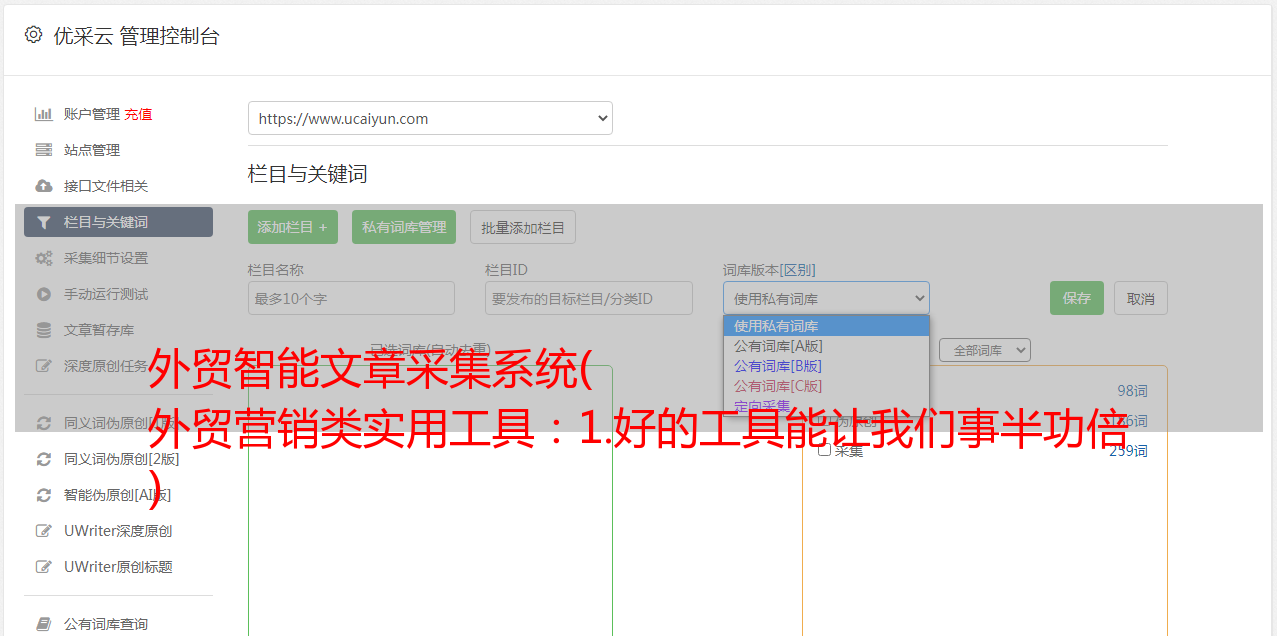The width and height of the screenshot is (1277, 636).
Task: Click the 批量添加栏目 button
Action: pyautogui.click(x=523, y=227)
